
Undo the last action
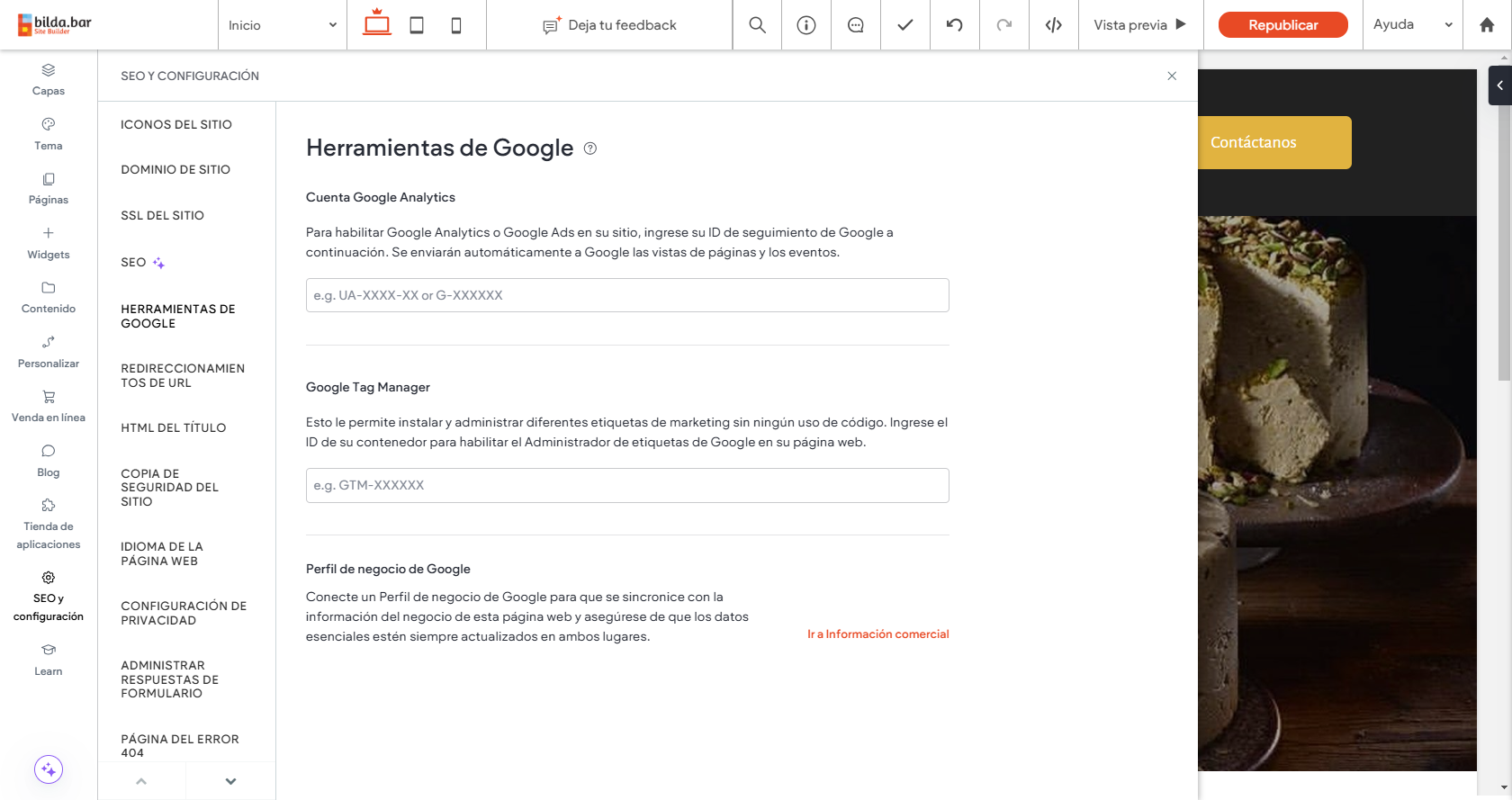(x=955, y=25)
